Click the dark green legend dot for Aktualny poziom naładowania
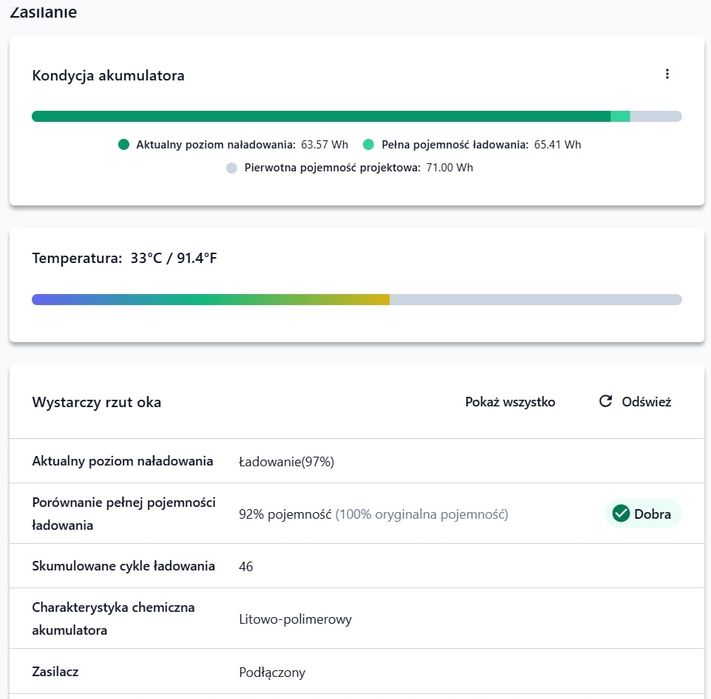Screen dimensions: 711x699 click(x=124, y=144)
